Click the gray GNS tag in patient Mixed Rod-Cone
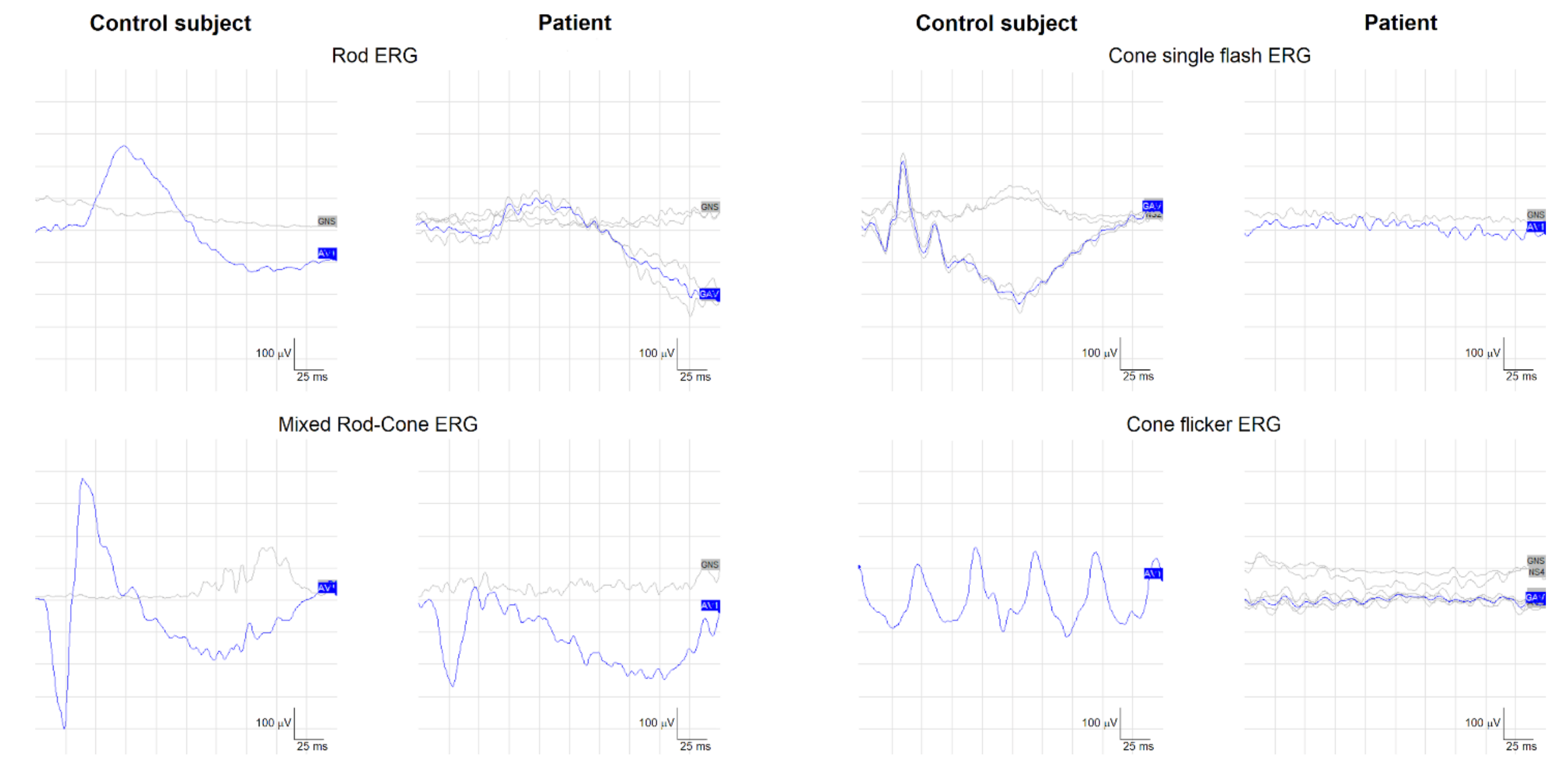 pyautogui.click(x=710, y=564)
